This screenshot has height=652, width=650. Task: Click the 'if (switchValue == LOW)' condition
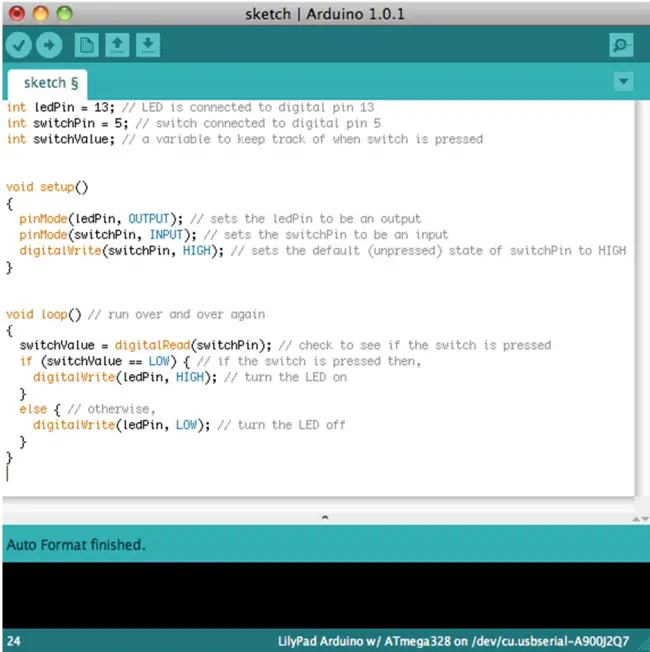click(x=98, y=361)
